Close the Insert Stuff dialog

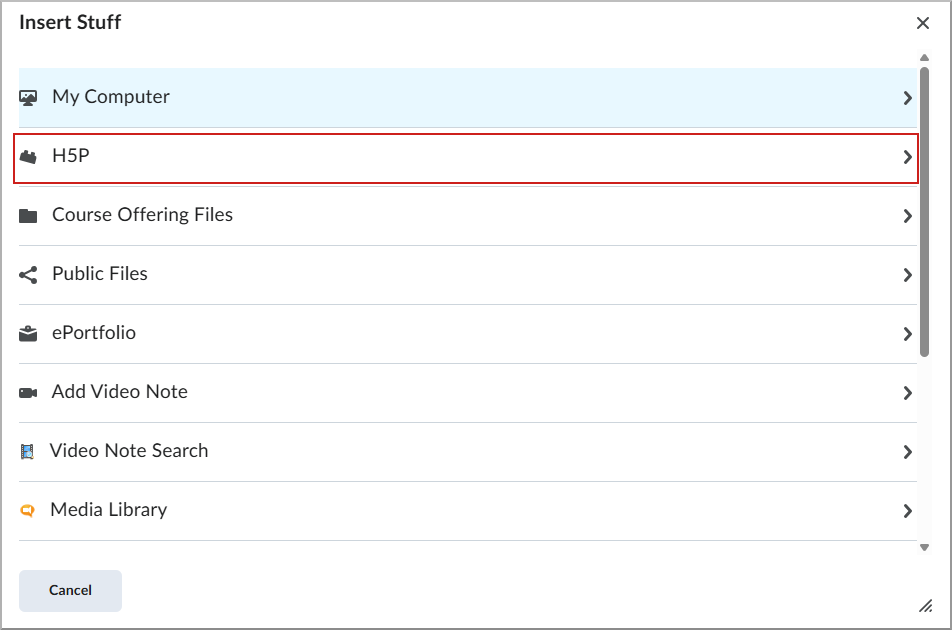(x=922, y=23)
